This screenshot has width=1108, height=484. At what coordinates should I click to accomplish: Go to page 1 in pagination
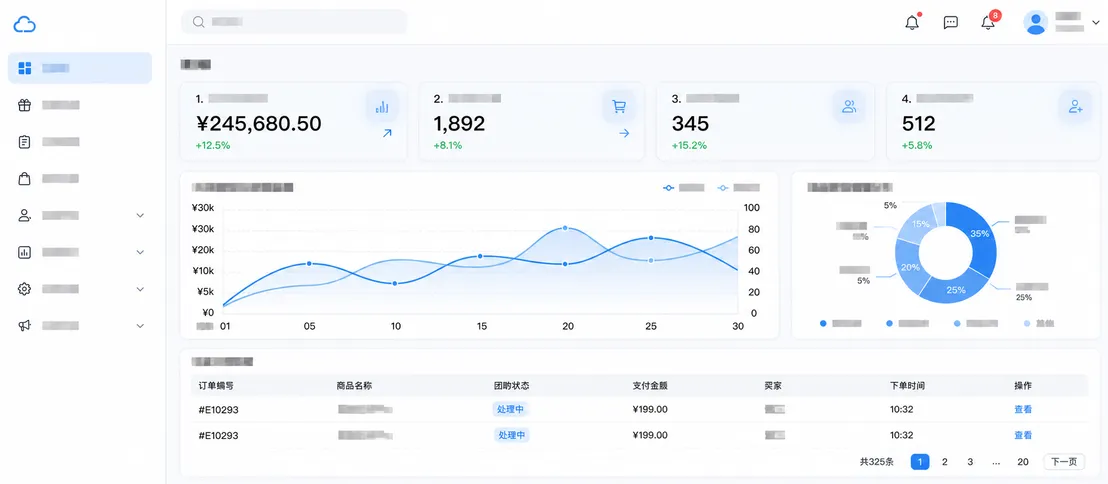coord(920,462)
